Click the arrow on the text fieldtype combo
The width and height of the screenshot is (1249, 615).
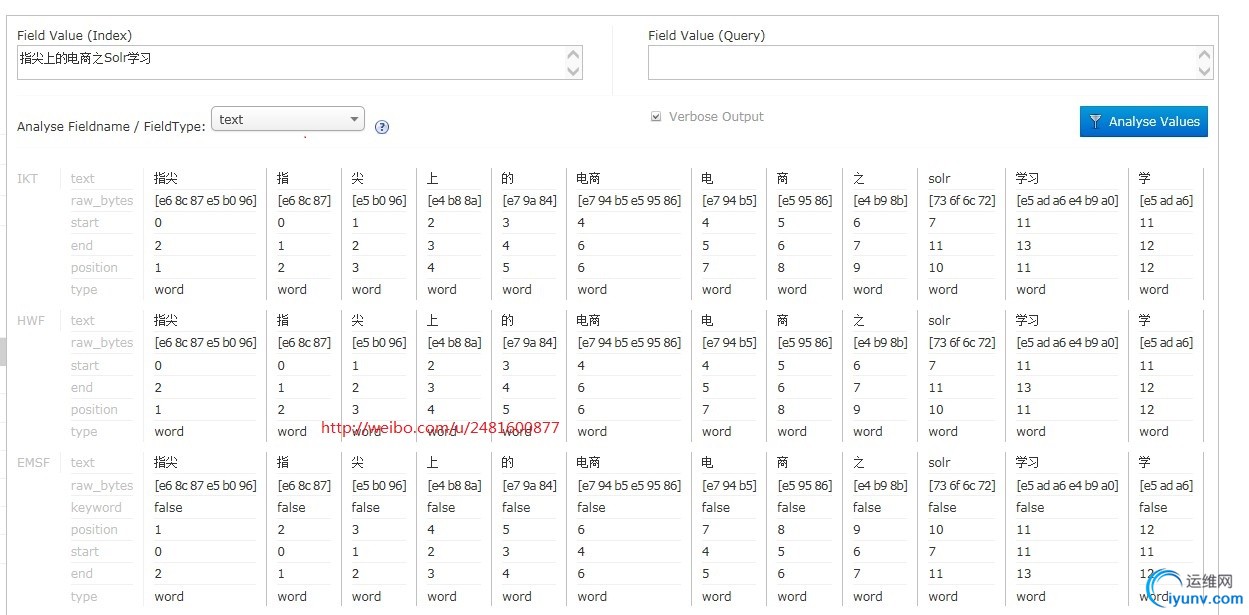pos(354,120)
